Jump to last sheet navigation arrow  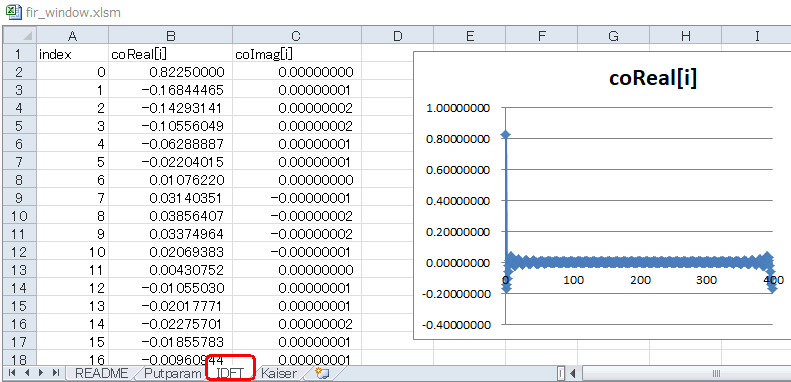56,373
